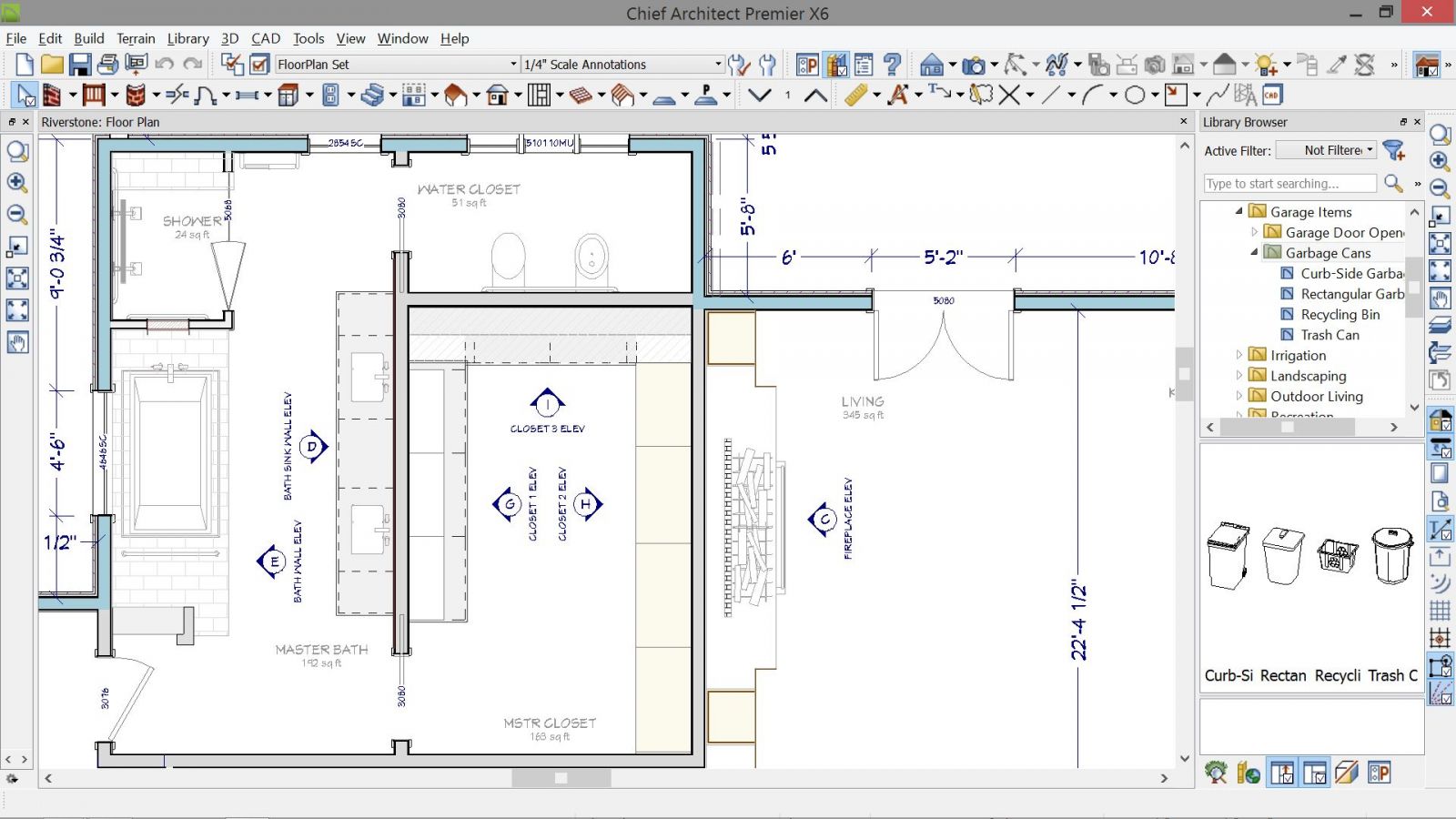Open the 1/4" Scale Annotations dropdown
Screen dimensions: 1456x819
click(x=718, y=65)
